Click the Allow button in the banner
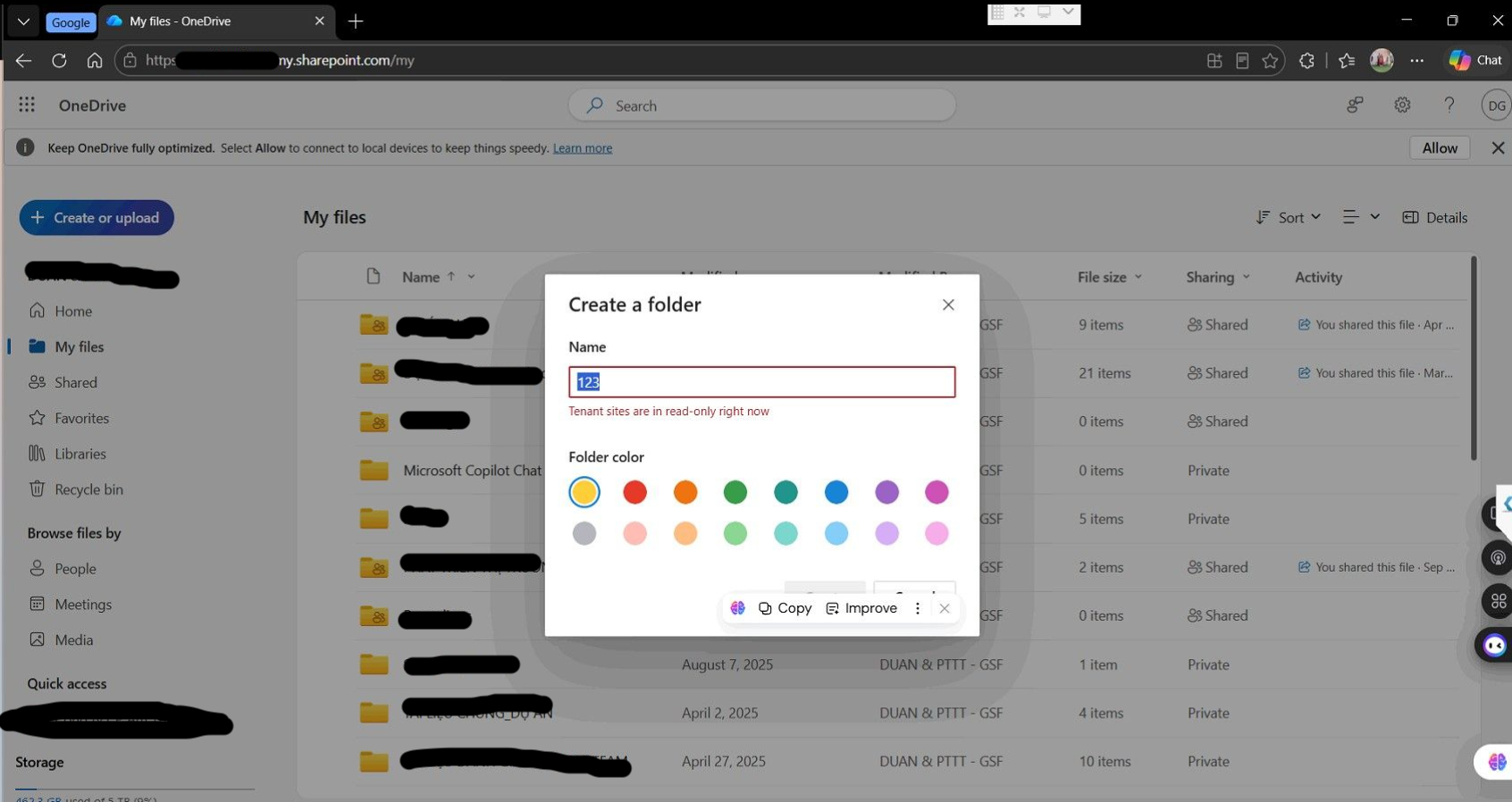Screen dimensions: 1512x802 (1440, 148)
